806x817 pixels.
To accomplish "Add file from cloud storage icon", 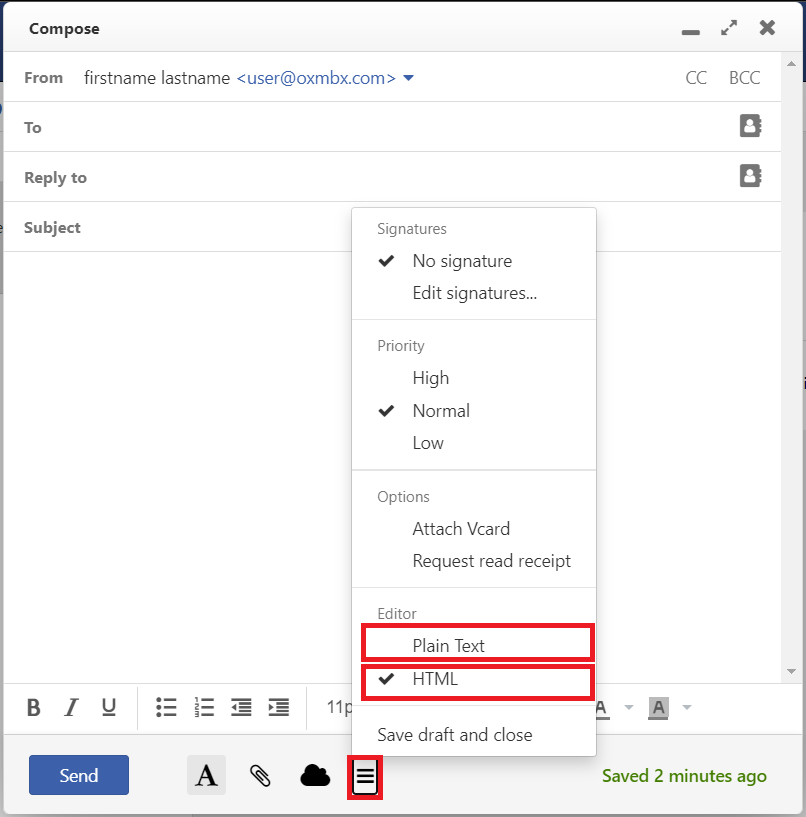I will tap(315, 776).
